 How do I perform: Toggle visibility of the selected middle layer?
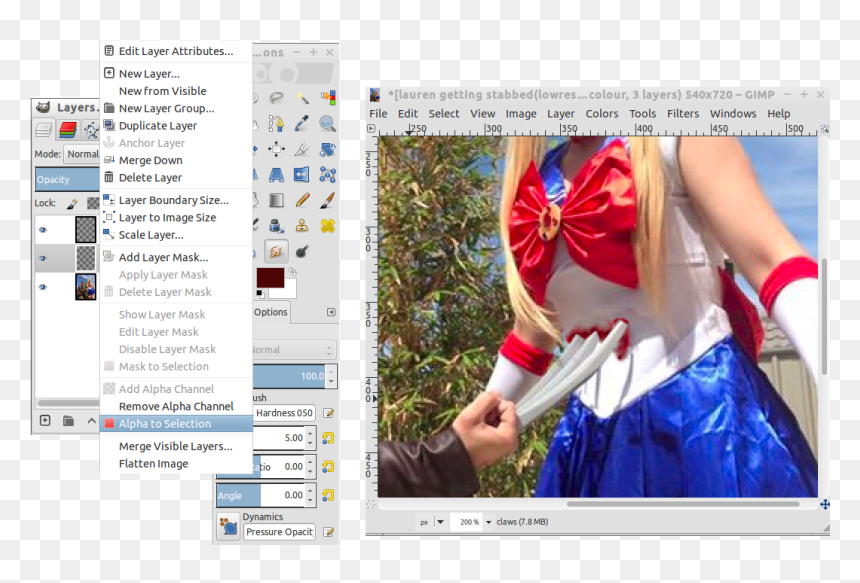tap(43, 258)
